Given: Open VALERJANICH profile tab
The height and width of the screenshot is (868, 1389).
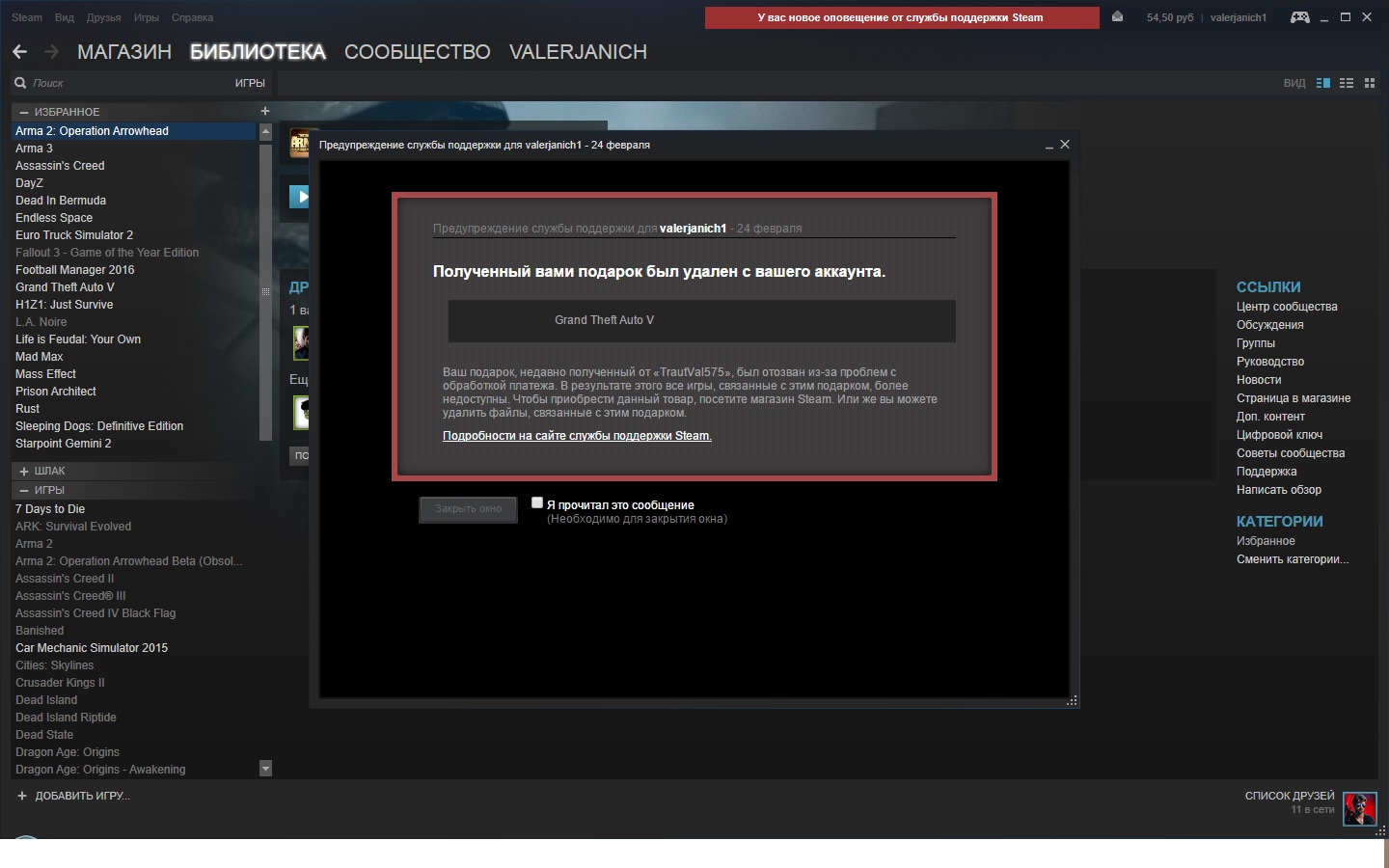Looking at the screenshot, I should [578, 52].
